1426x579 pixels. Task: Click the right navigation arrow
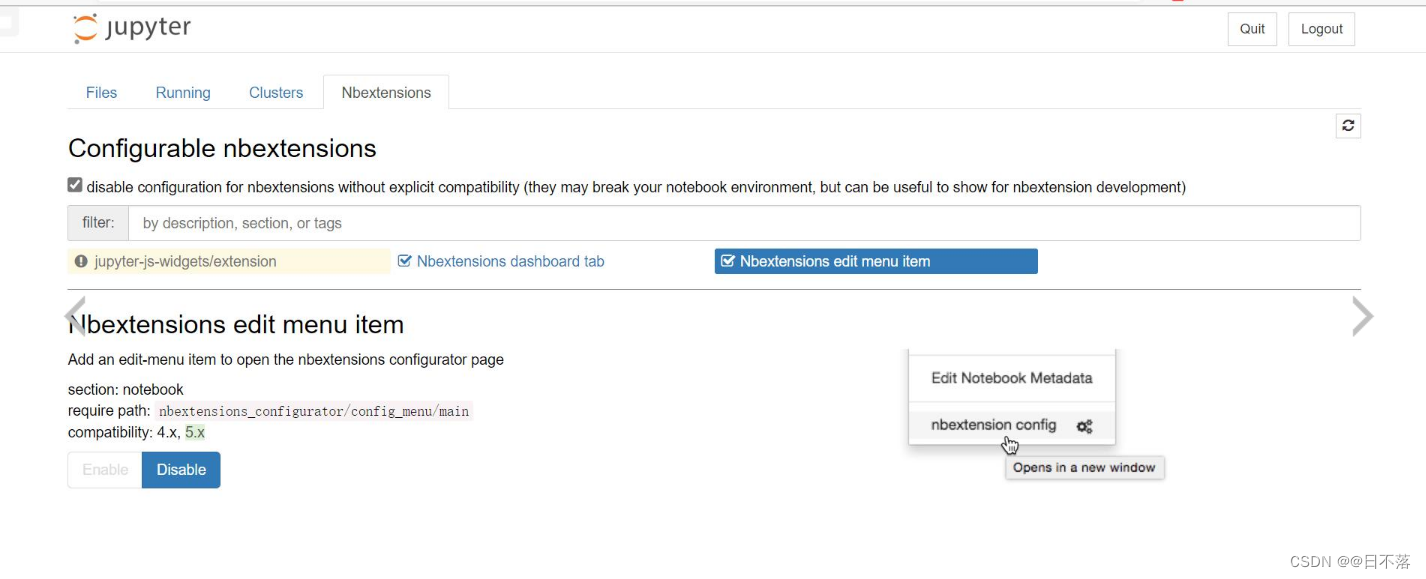click(x=1362, y=315)
